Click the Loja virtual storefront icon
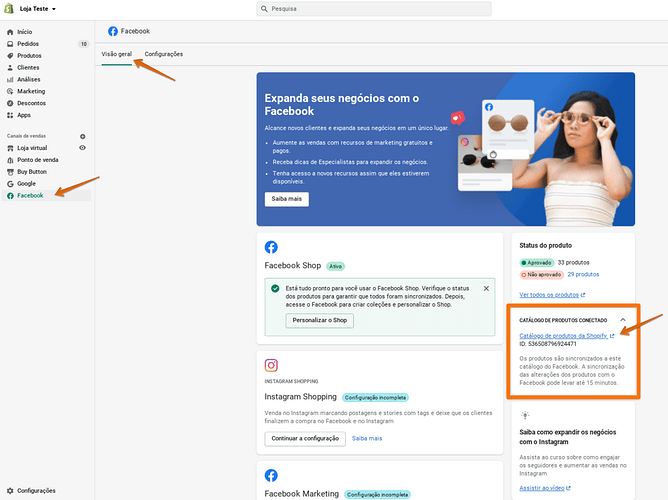This screenshot has width=668, height=500. tap(10, 148)
